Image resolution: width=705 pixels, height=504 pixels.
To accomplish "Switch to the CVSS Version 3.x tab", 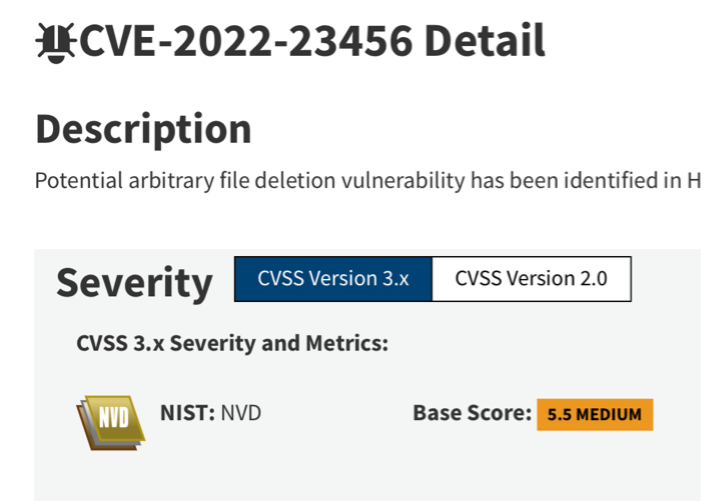I will [333, 279].
